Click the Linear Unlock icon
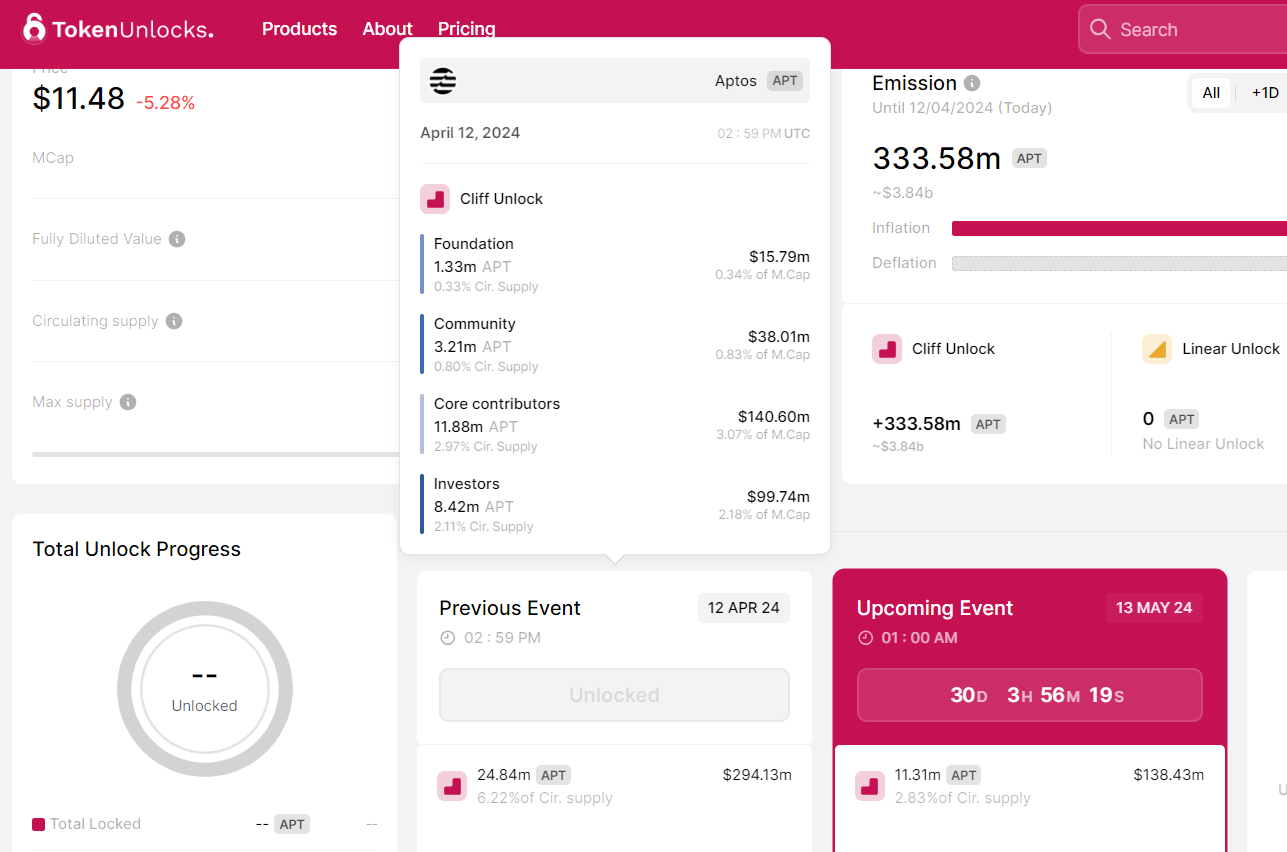The width and height of the screenshot is (1287, 852). click(x=1157, y=349)
